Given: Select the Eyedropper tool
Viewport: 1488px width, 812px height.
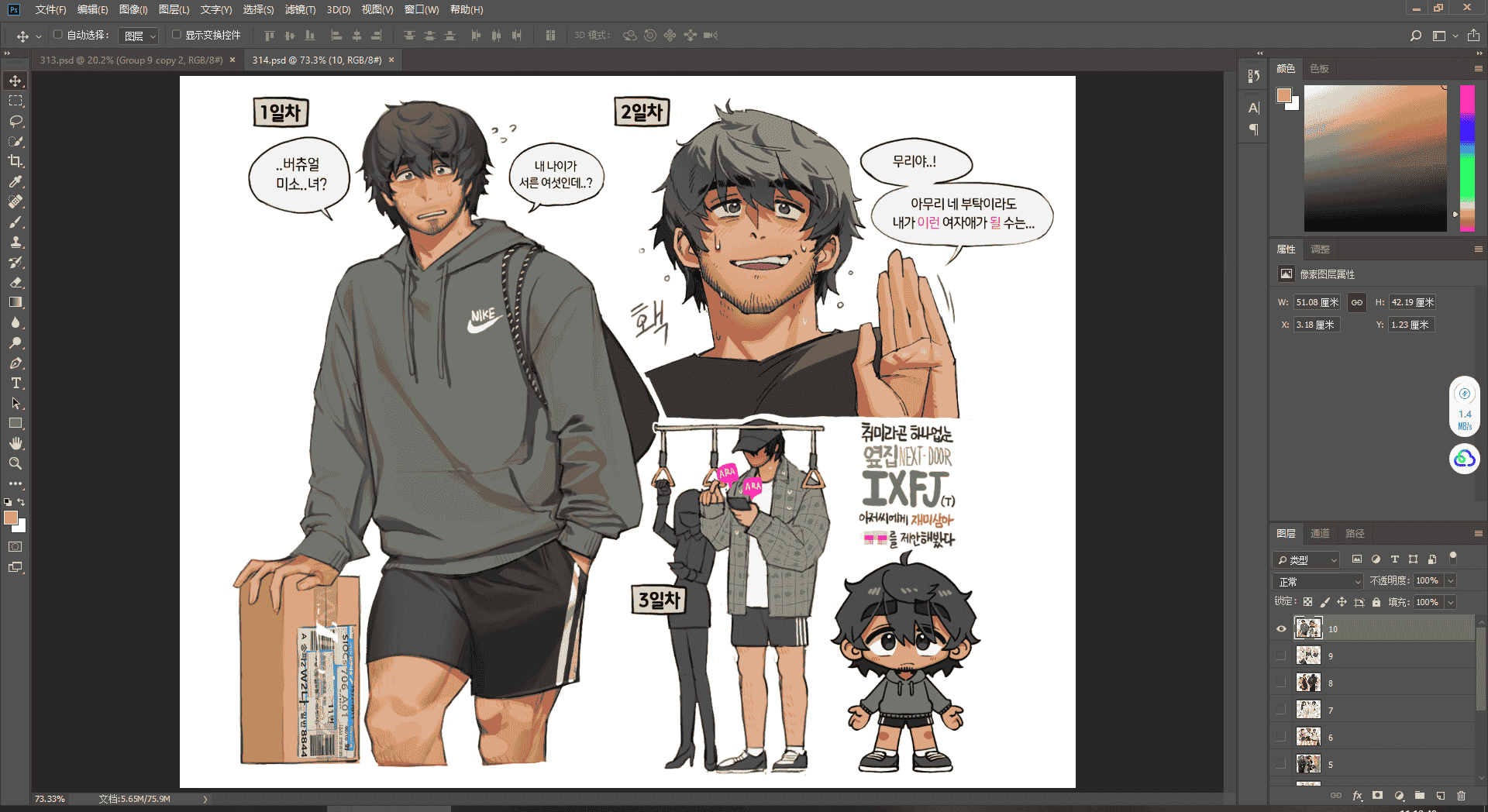Looking at the screenshot, I should [15, 181].
